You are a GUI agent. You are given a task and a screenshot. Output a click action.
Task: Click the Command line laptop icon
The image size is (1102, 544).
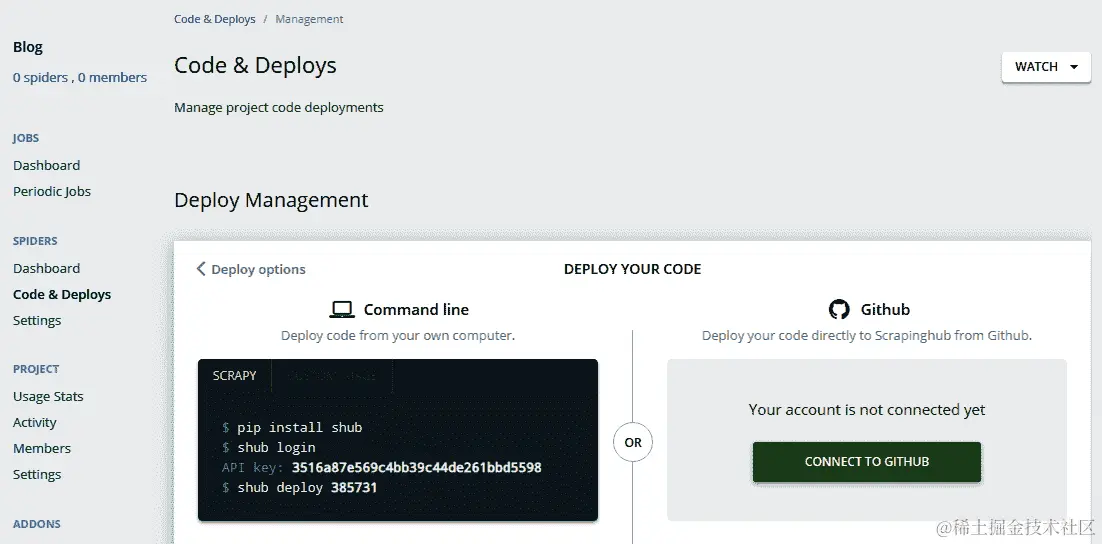[342, 309]
